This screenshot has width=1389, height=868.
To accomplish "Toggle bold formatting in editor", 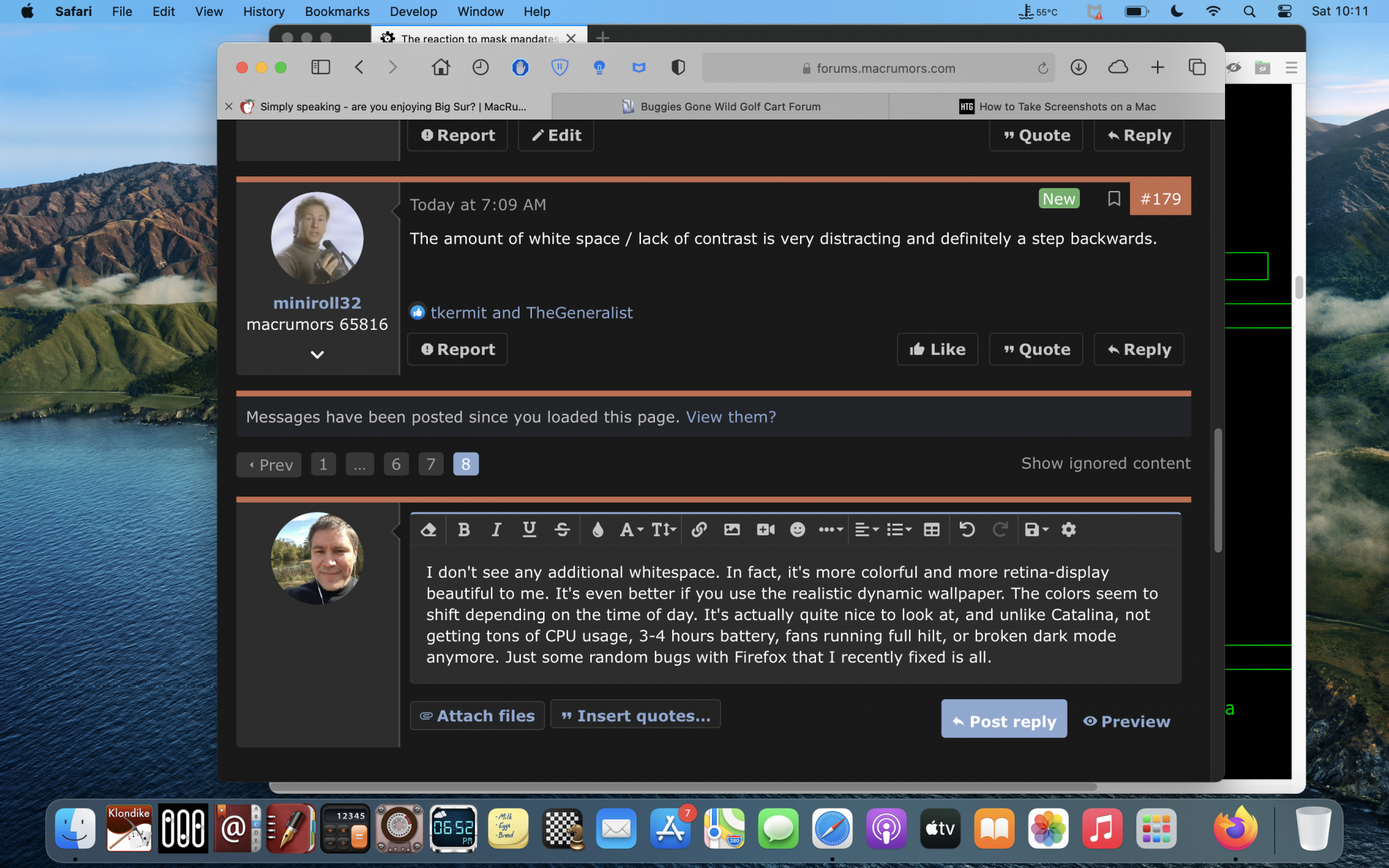I will pos(464,530).
